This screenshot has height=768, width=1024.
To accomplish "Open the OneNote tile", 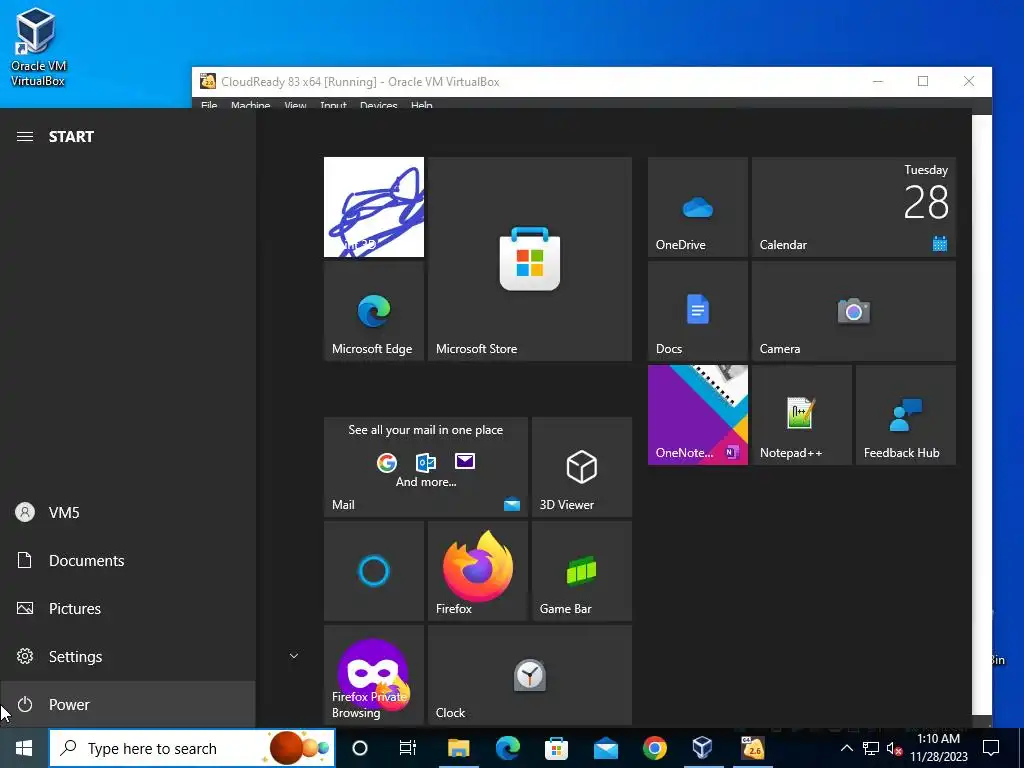I will 697,415.
